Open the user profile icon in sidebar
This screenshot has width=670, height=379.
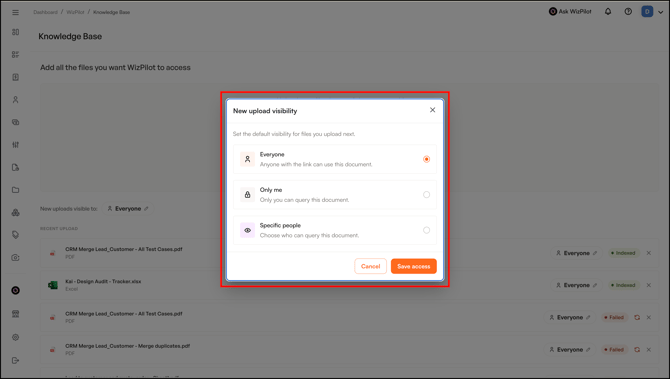pyautogui.click(x=15, y=100)
